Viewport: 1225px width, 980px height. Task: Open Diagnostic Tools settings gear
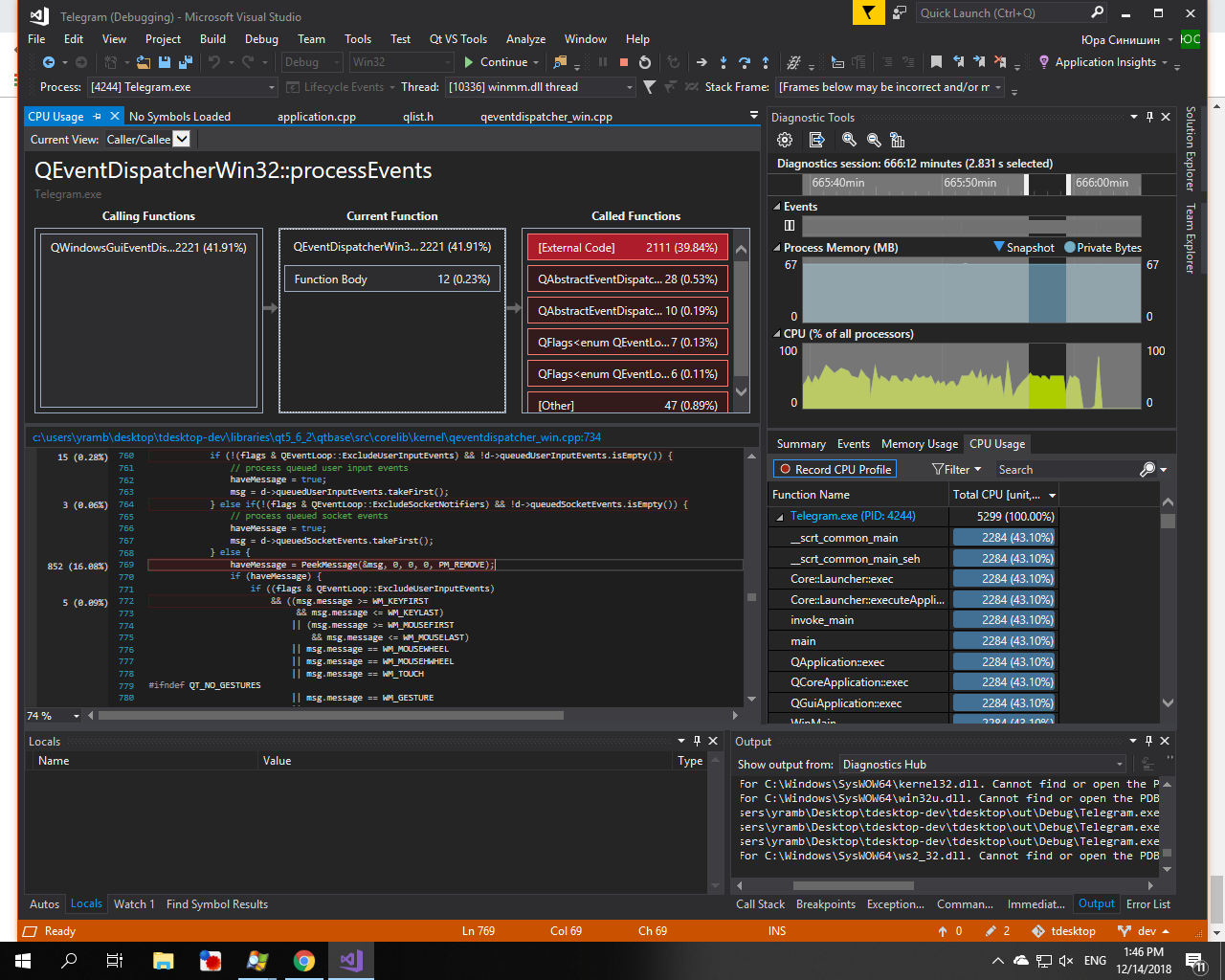click(x=785, y=140)
